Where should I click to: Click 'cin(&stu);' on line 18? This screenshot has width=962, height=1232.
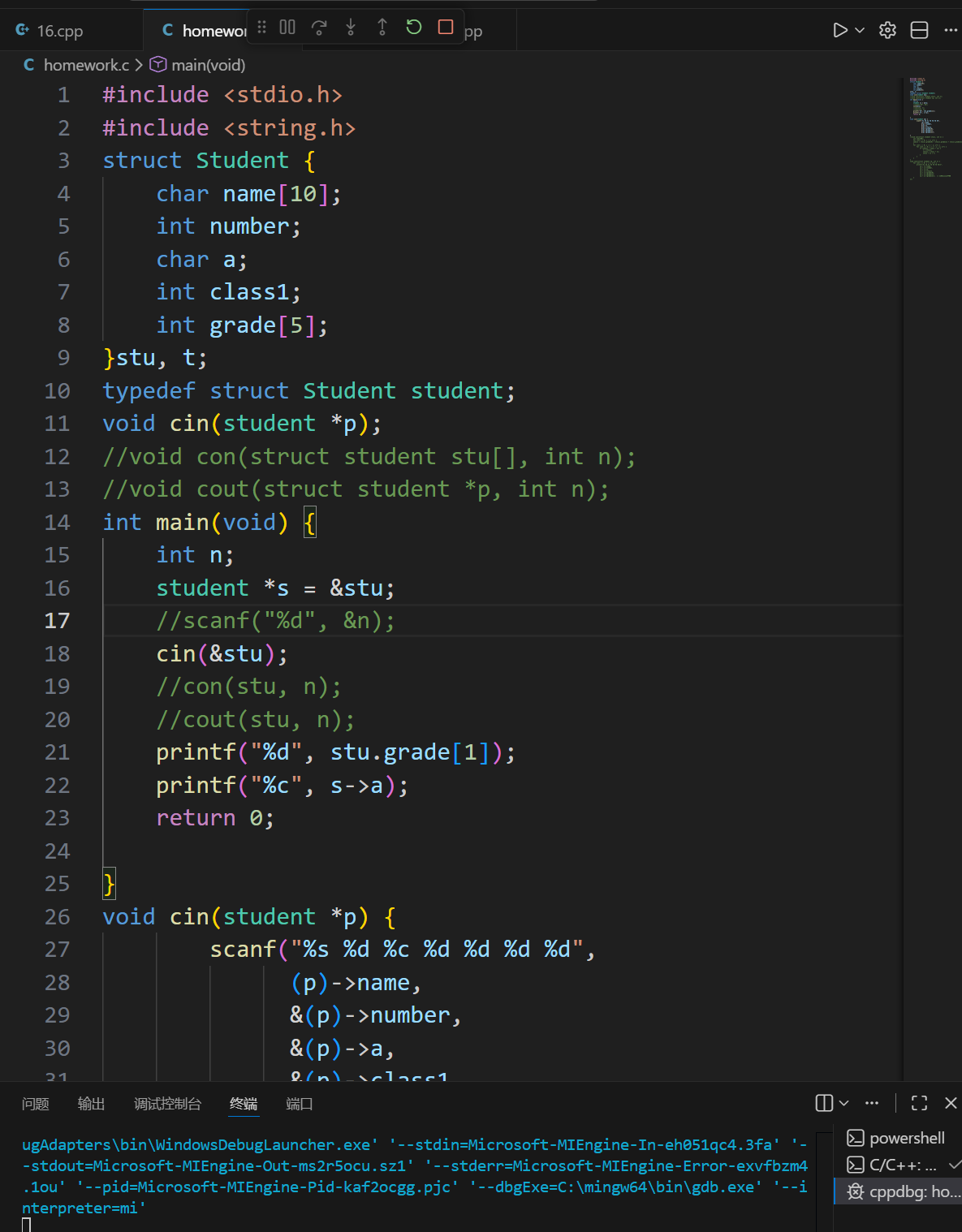[x=222, y=654]
